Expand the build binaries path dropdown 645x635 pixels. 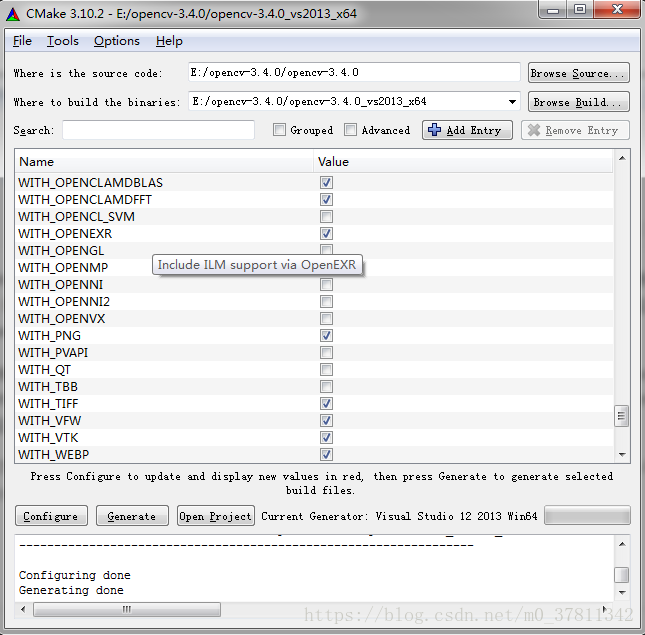coord(512,102)
